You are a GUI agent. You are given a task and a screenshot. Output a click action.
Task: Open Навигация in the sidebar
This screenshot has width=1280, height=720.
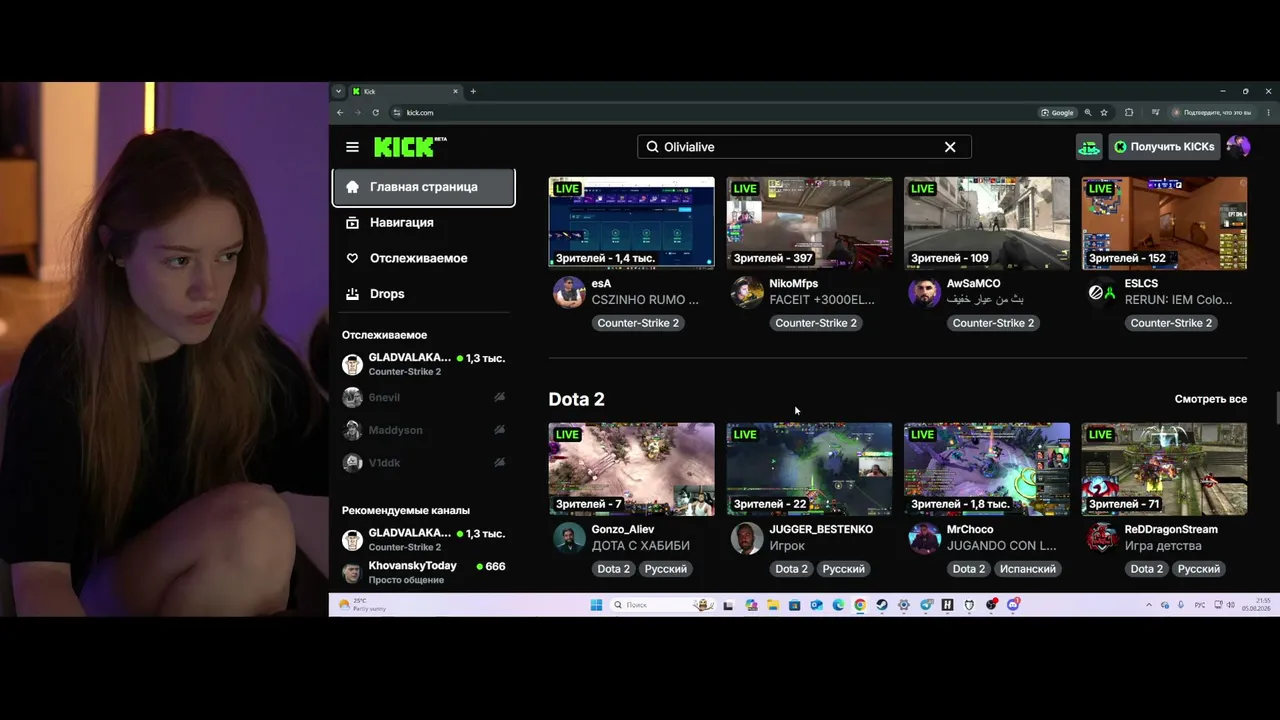(423, 222)
